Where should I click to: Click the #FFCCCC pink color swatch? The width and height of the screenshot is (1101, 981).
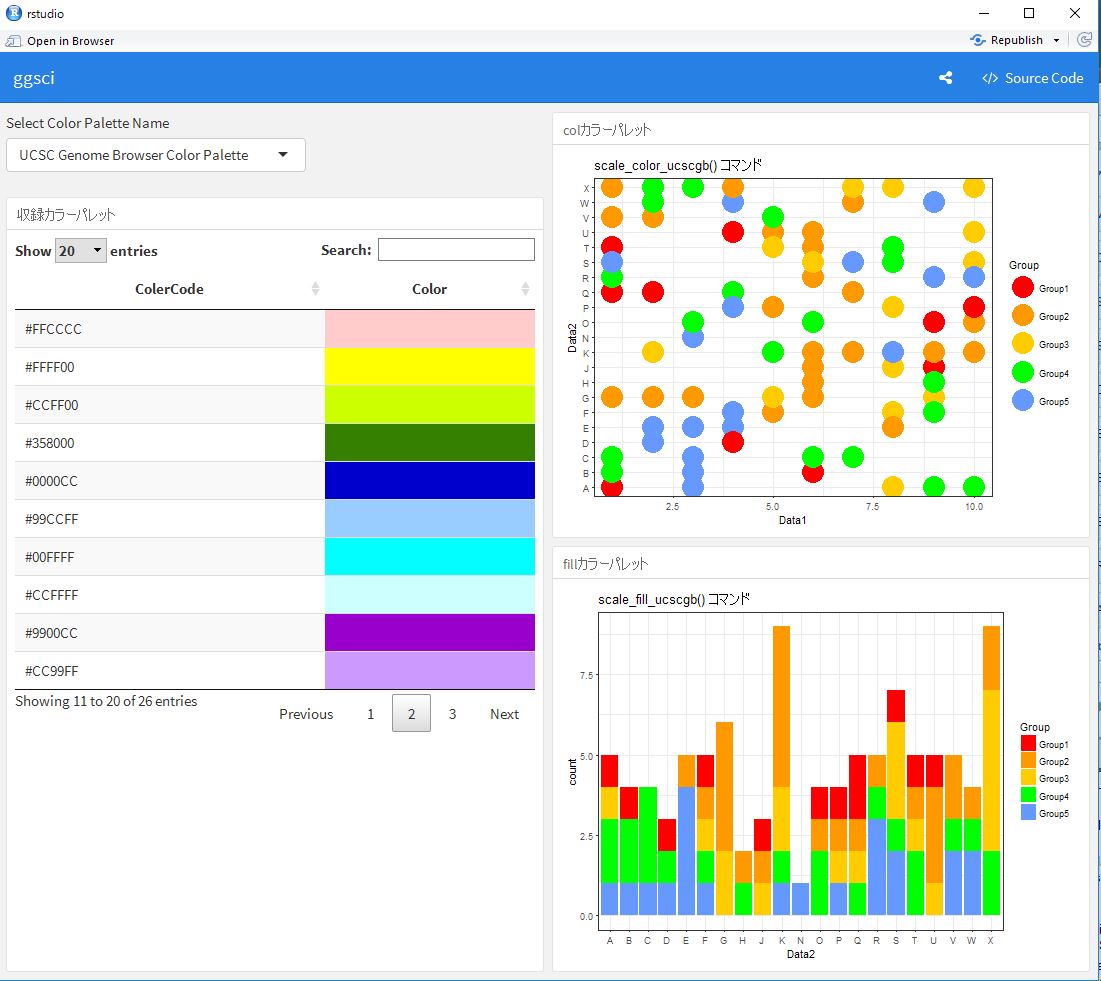tap(430, 329)
